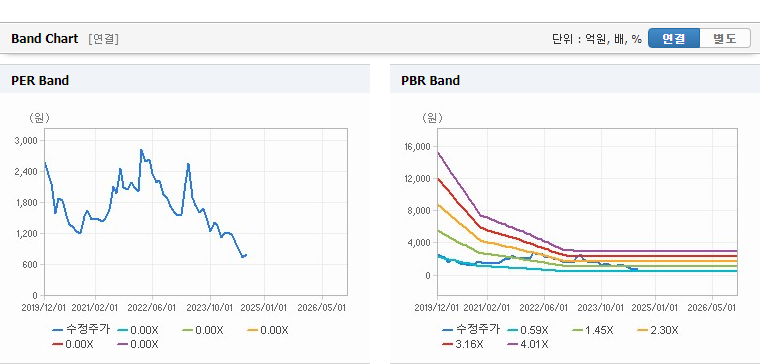
Task: Click the 4,000 y-axis label in PBR chart
Action: coord(418,243)
